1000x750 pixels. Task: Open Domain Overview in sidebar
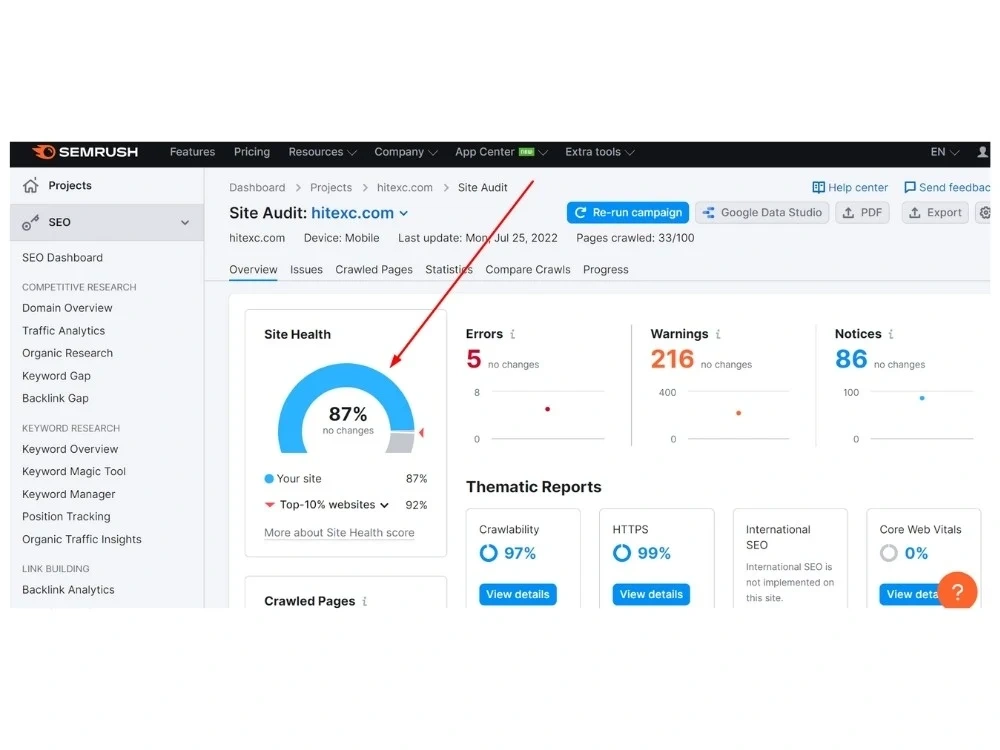(x=67, y=308)
